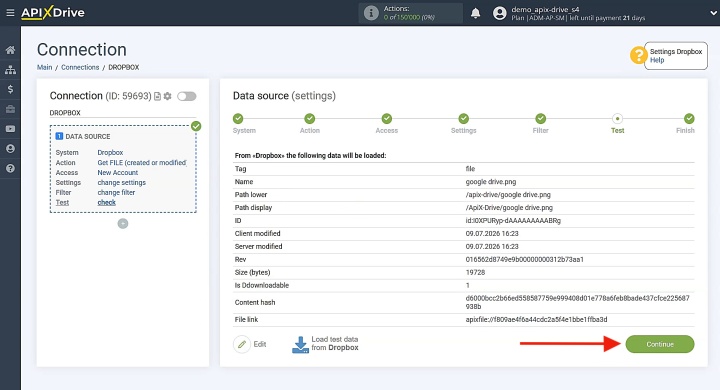
Task: Go to Settings step
Action: (x=464, y=119)
